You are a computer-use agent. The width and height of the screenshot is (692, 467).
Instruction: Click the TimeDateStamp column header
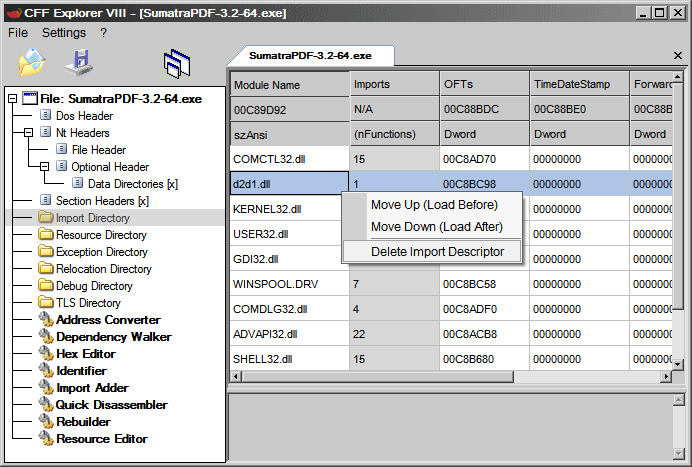pos(579,84)
